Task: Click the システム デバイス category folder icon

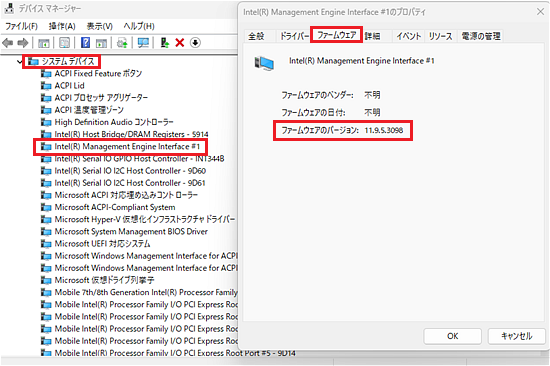Action: pos(33,62)
